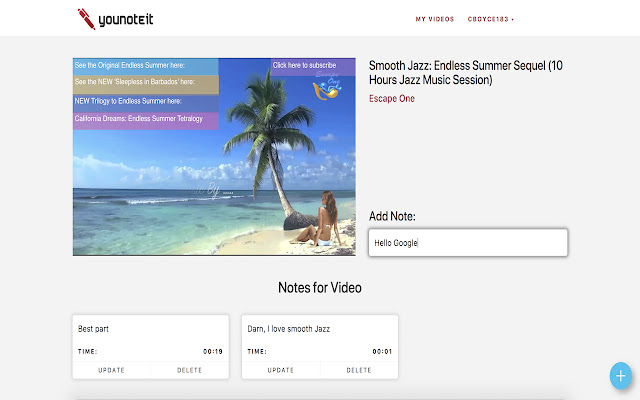Expand the CBOYCE183 user dropdown
Screen dimensions: 640x400
tap(491, 19)
